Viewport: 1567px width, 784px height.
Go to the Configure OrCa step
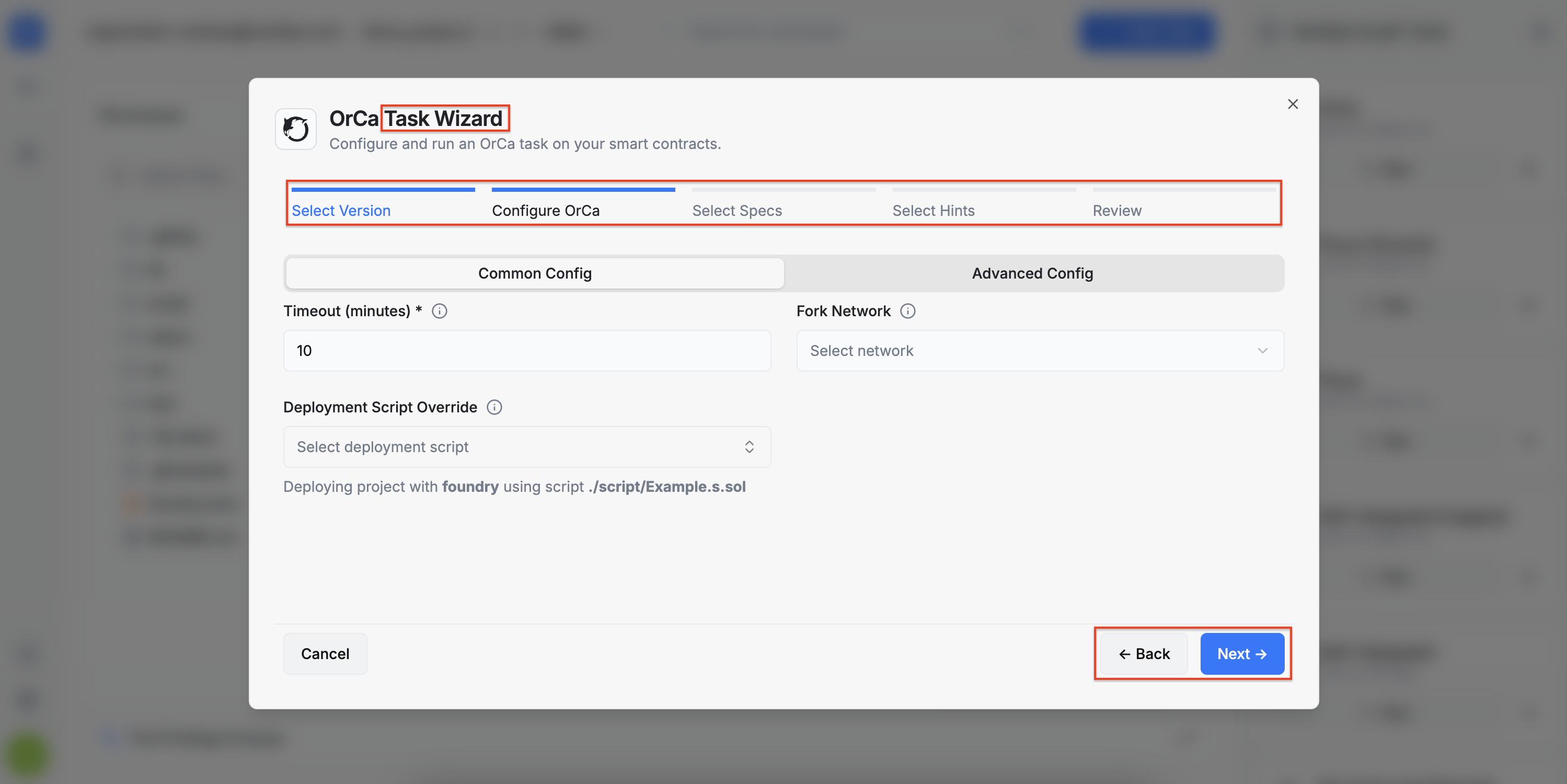pyautogui.click(x=545, y=211)
